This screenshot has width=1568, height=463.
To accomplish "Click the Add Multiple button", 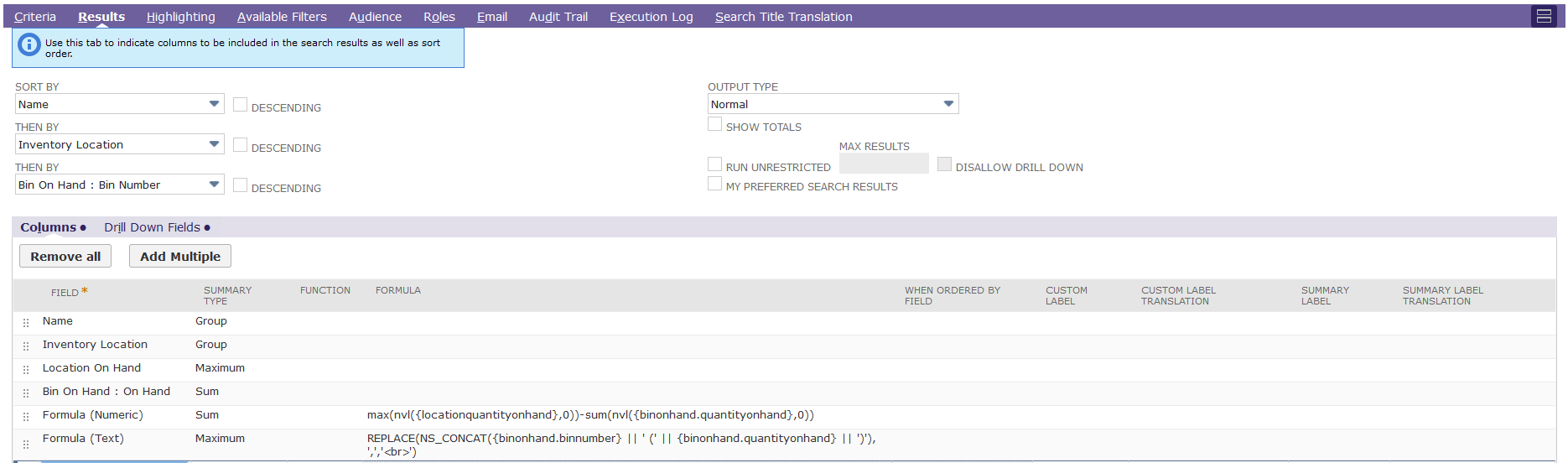I will 180,257.
